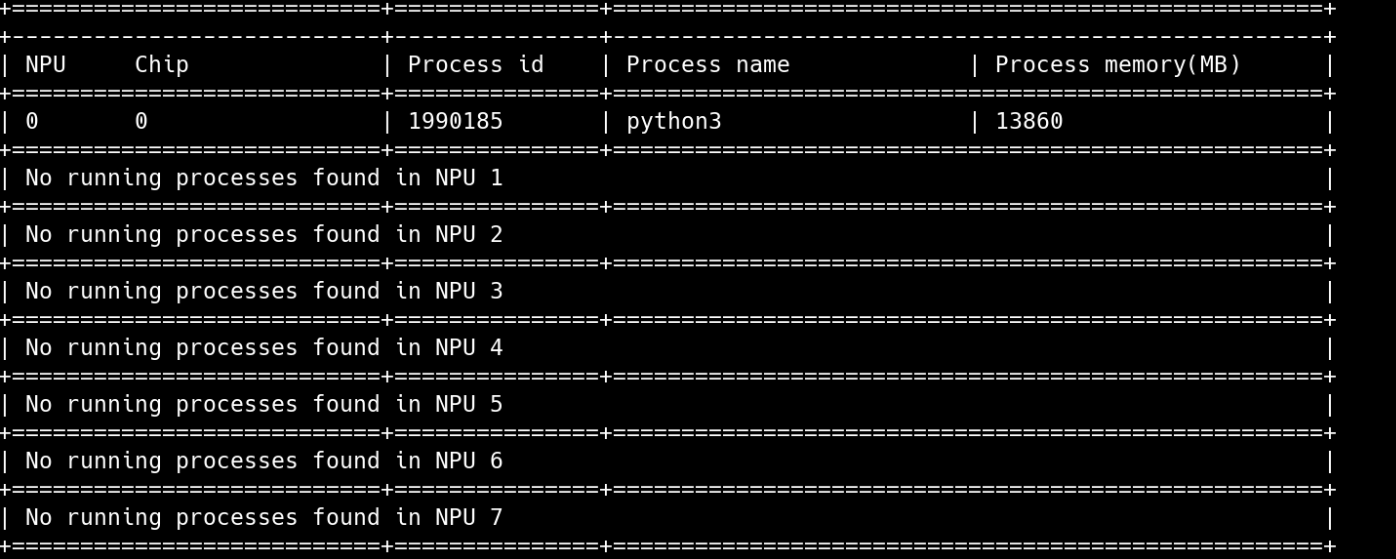Click "No running processes found in NPU 1"
This screenshot has height=559, width=1396.
pyautogui.click(x=263, y=179)
